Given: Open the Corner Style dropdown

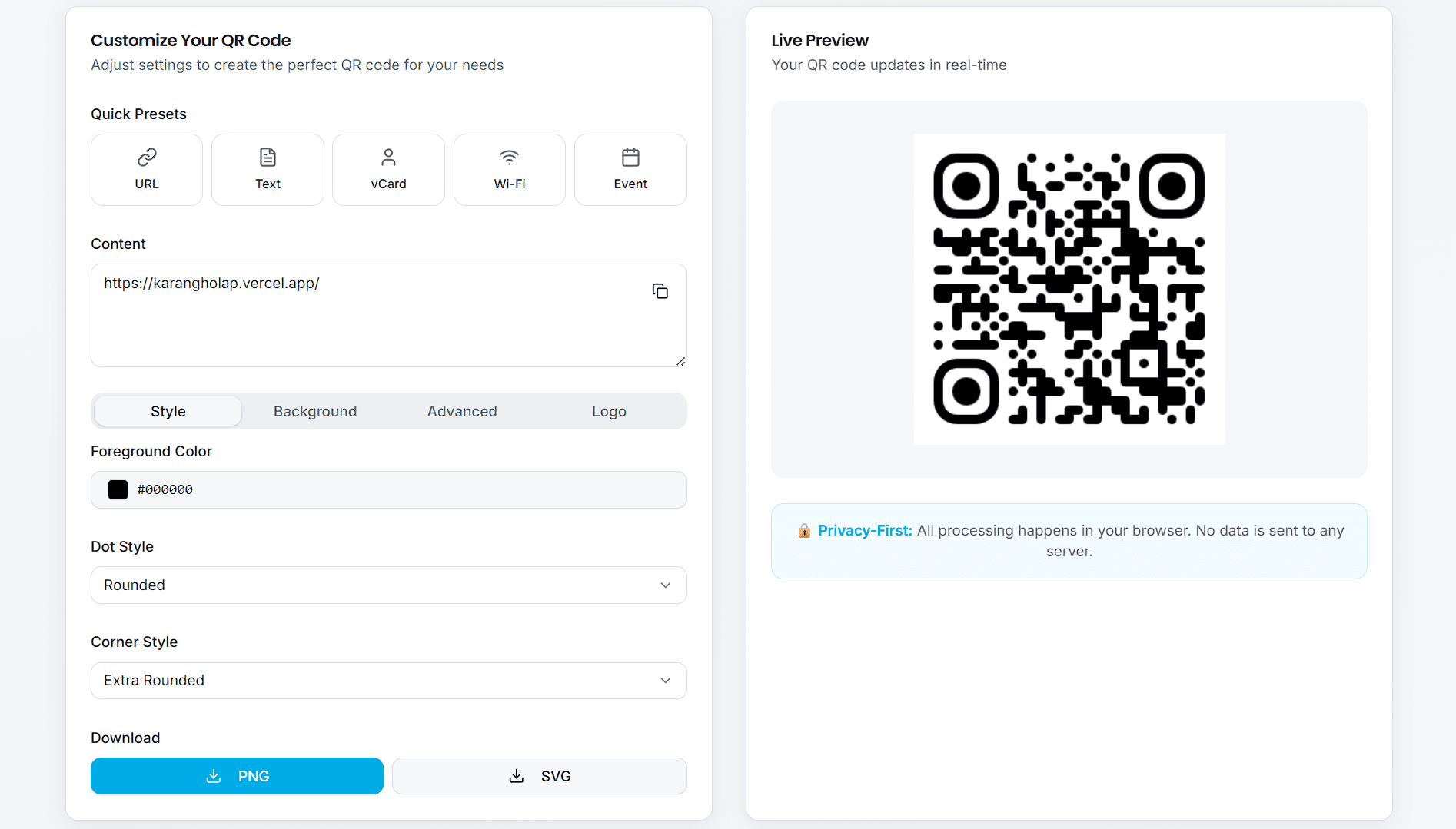Looking at the screenshot, I should 388,681.
